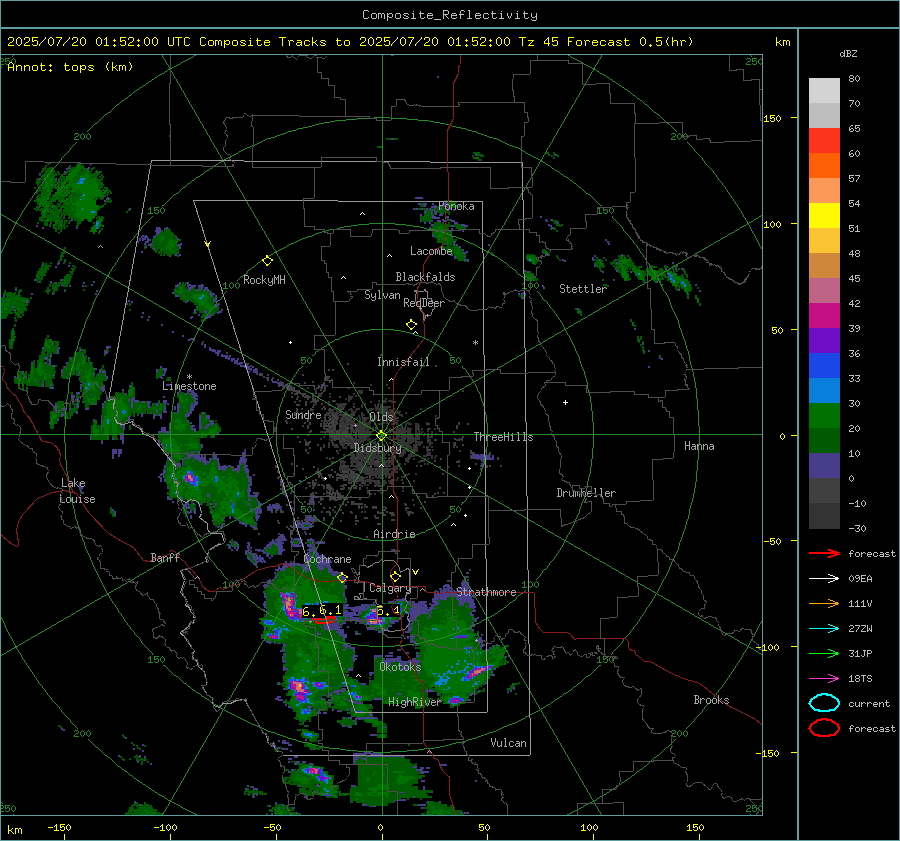Select the purple 39-36 dBZ color swatch
The height and width of the screenshot is (841, 900).
(824, 341)
